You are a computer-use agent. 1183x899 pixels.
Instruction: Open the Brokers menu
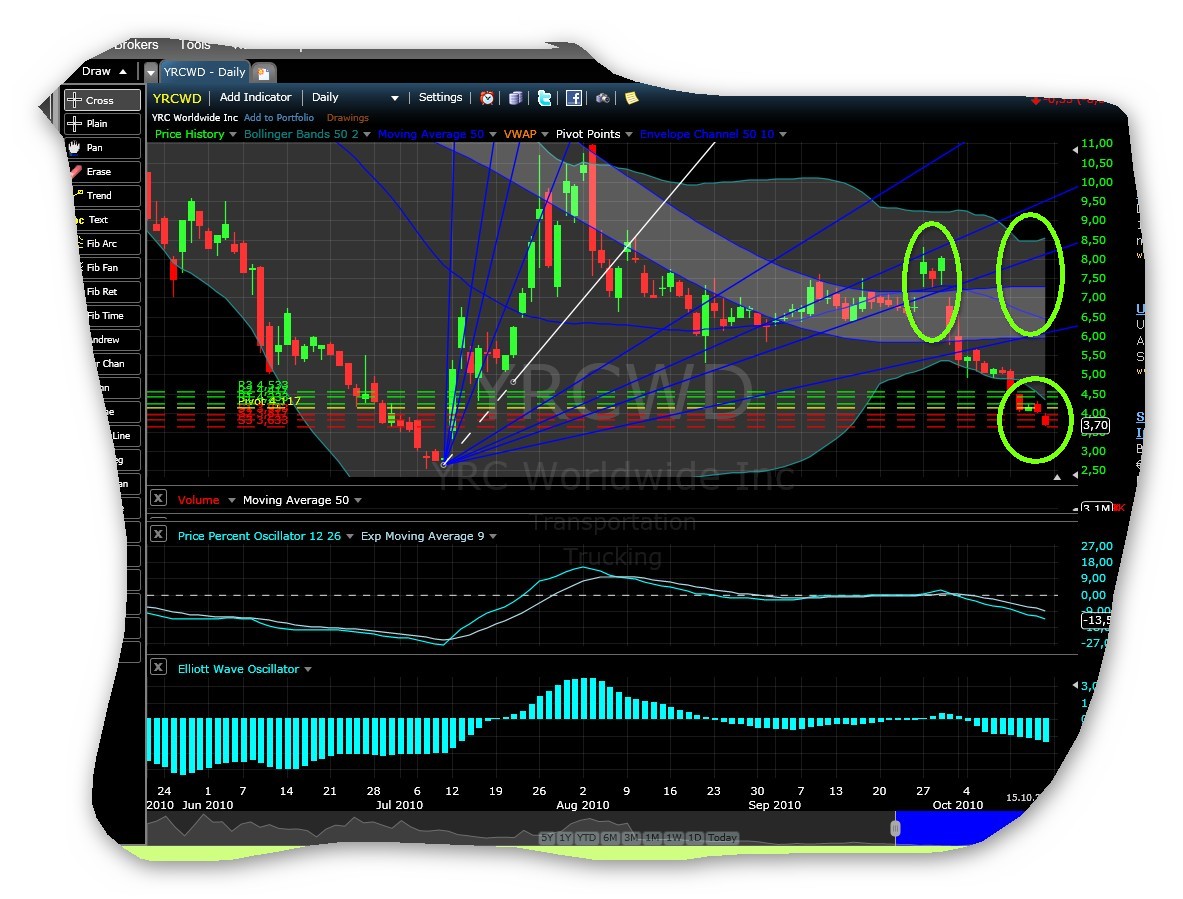tap(136, 45)
